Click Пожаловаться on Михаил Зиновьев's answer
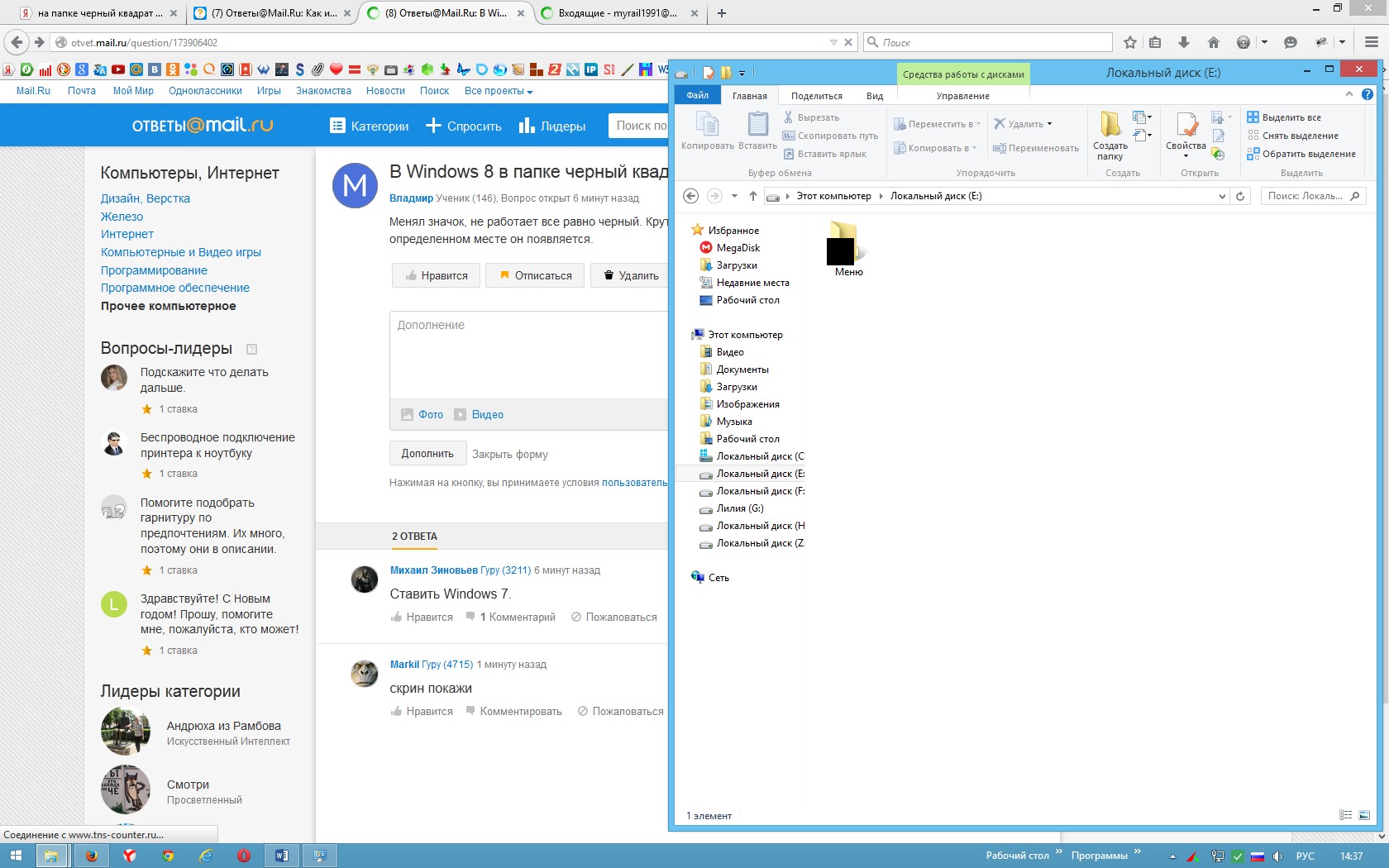Image resolution: width=1389 pixels, height=868 pixels. pyautogui.click(x=614, y=617)
